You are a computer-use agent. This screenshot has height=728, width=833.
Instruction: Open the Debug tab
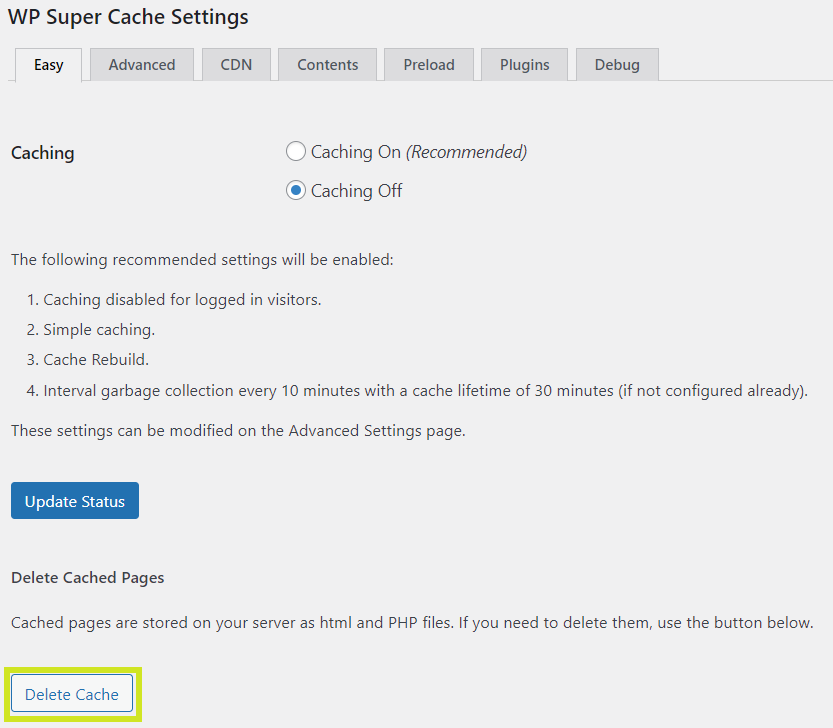pos(616,65)
